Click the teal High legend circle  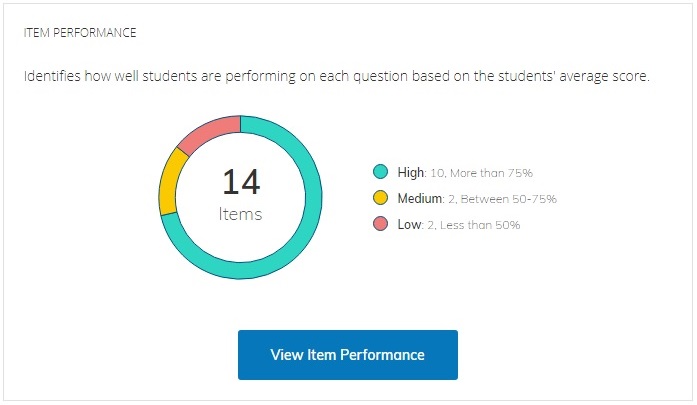(x=380, y=172)
